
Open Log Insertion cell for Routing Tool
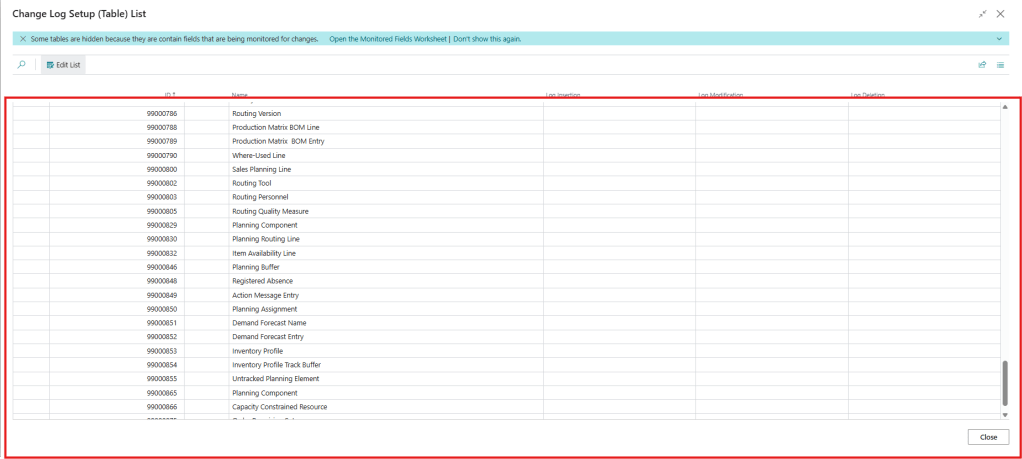click(x=619, y=183)
